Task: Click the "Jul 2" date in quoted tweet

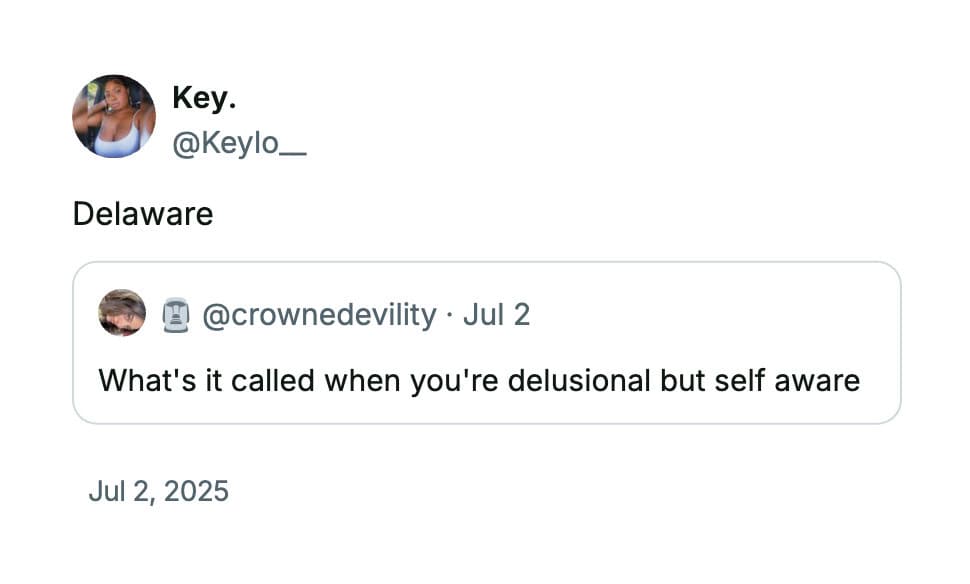Action: click(x=496, y=314)
